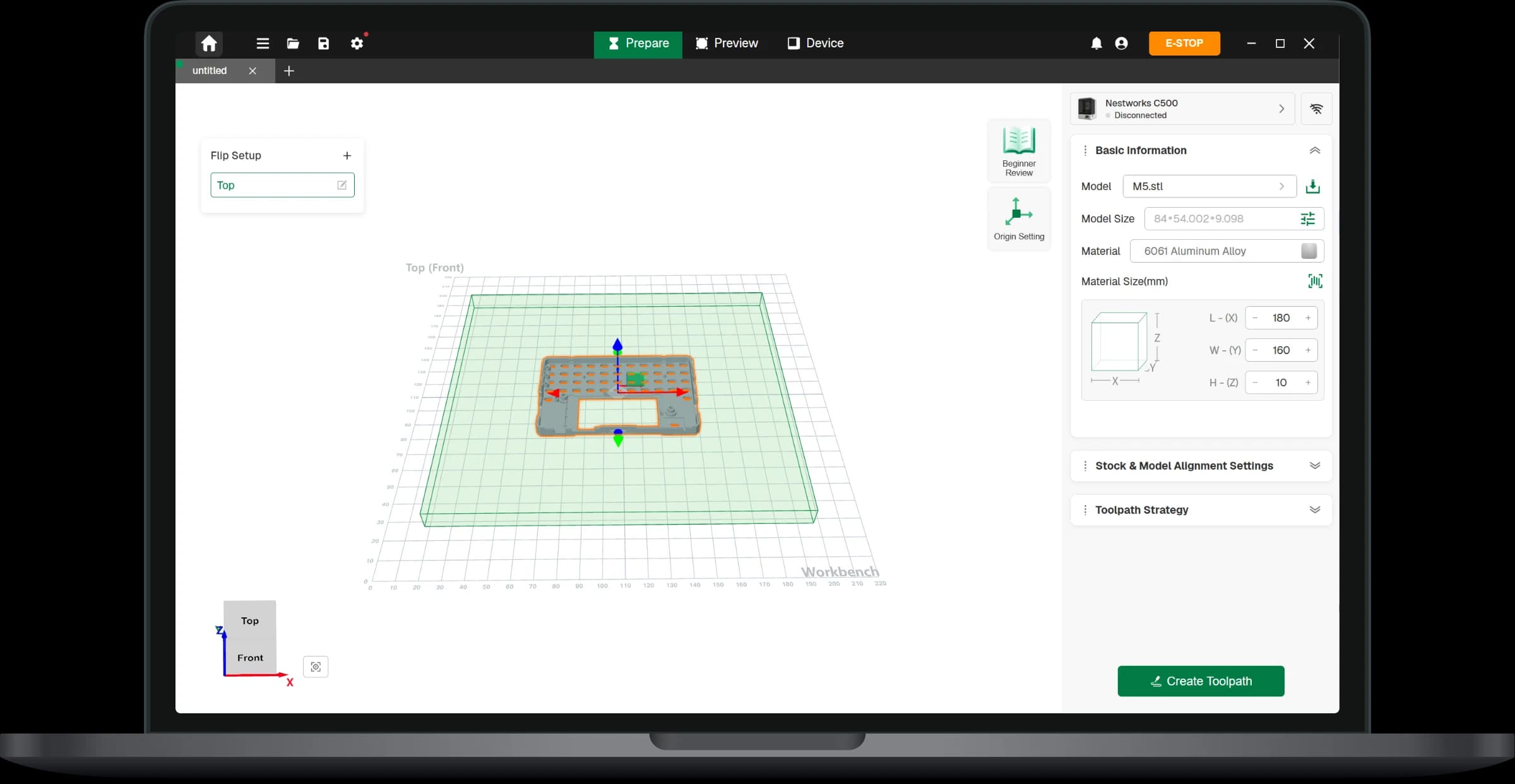This screenshot has width=1515, height=784.
Task: Click the material color swatch
Action: point(1309,251)
